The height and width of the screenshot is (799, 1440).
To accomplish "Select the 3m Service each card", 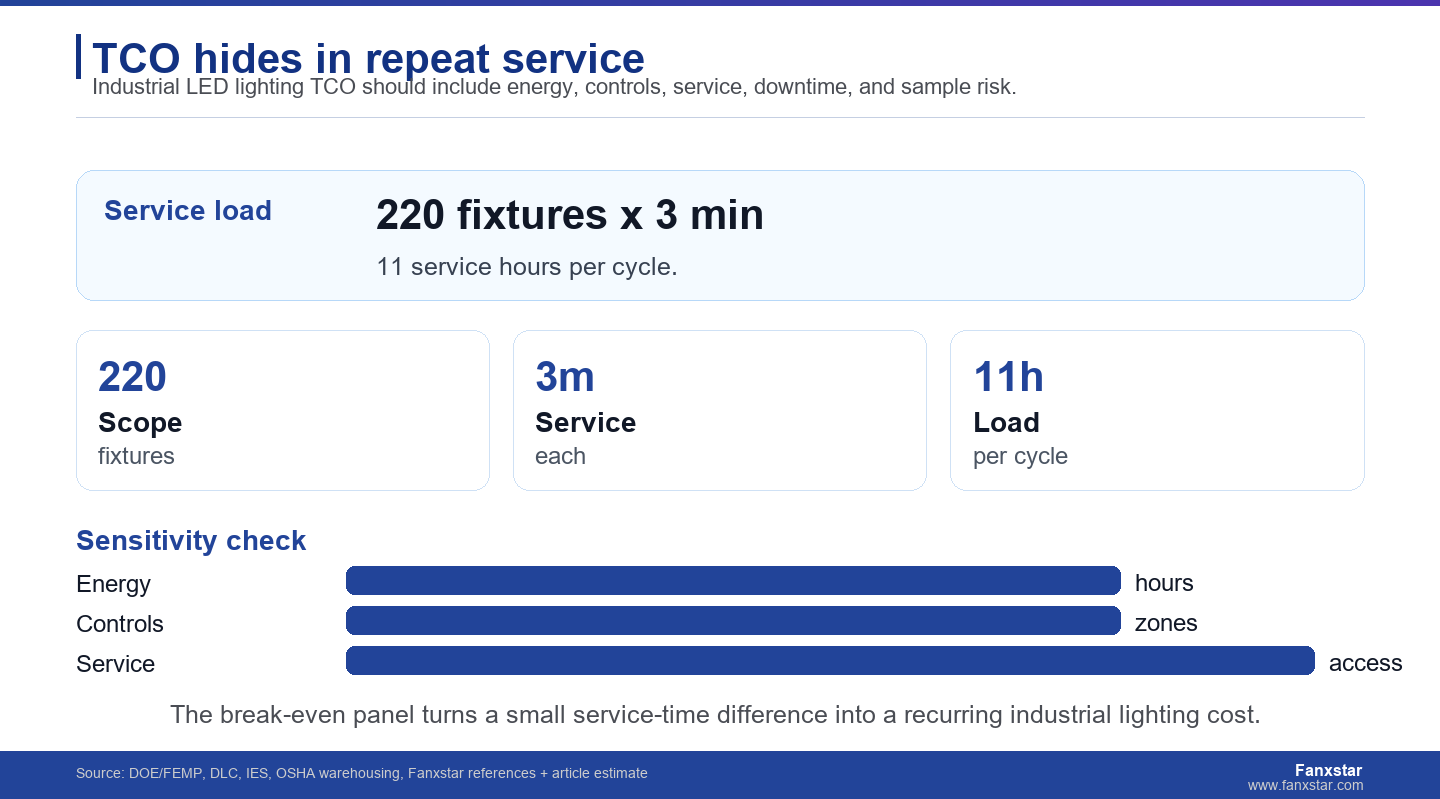I will tap(720, 411).
